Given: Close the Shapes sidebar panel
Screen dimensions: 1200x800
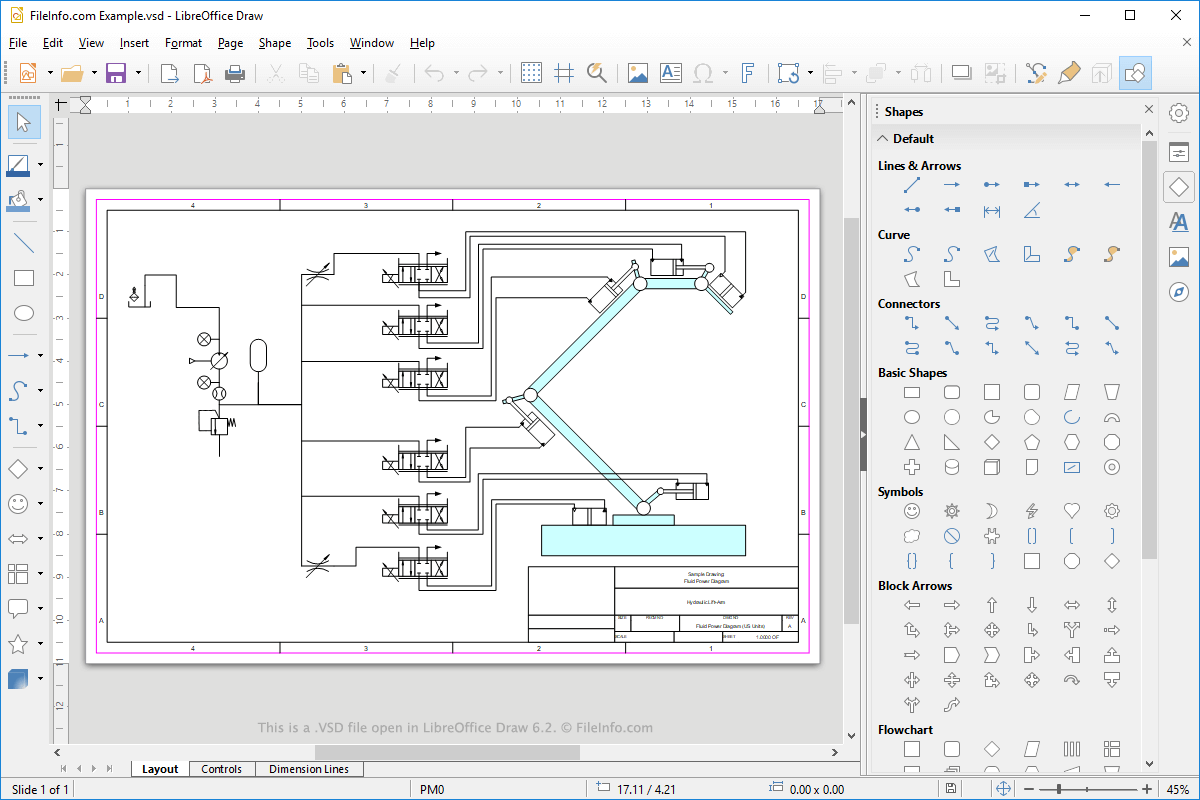Looking at the screenshot, I should click(1149, 111).
